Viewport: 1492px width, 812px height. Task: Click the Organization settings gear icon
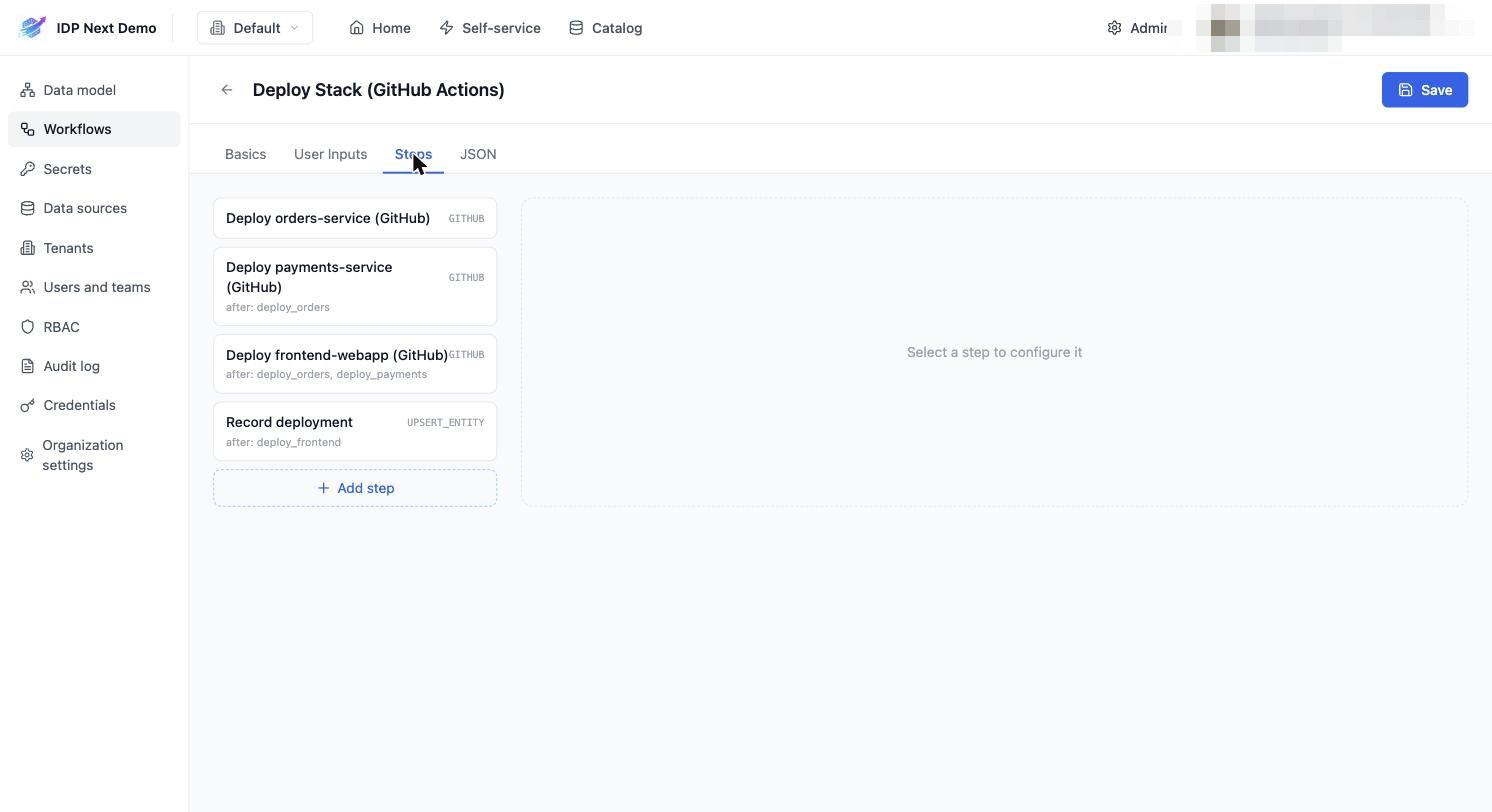tap(27, 455)
